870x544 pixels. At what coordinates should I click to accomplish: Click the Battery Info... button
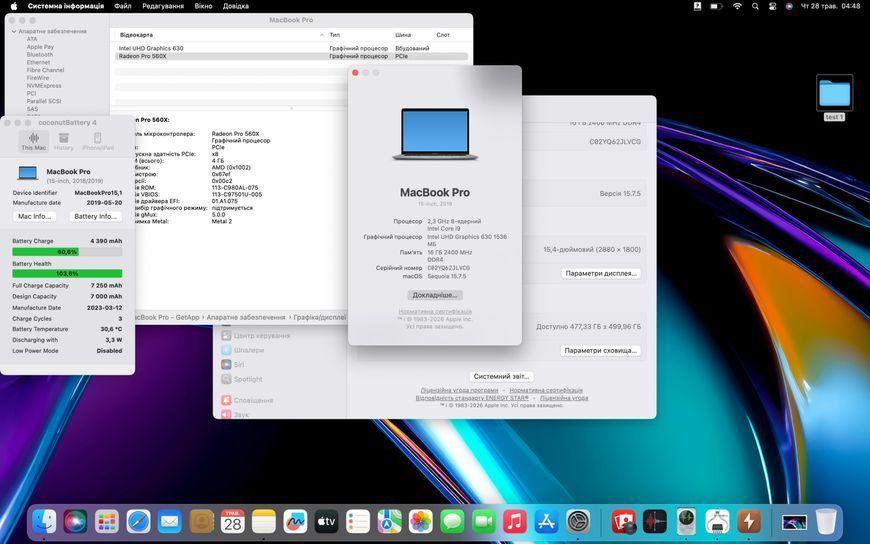(x=95, y=216)
